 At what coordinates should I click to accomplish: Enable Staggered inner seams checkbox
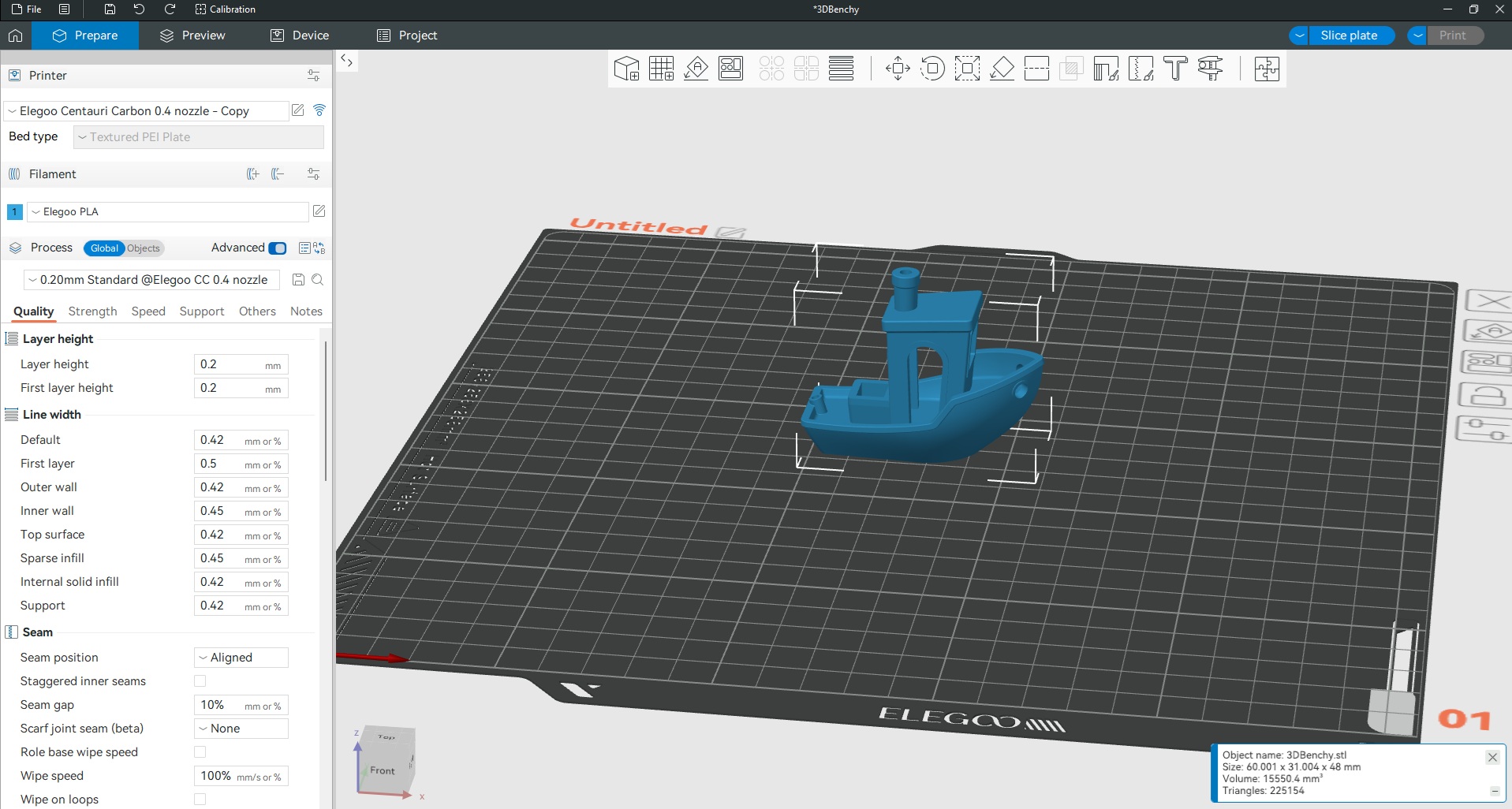(200, 681)
